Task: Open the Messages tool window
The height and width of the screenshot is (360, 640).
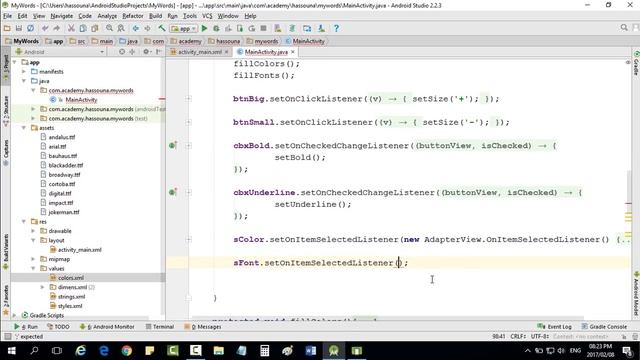Action: (x=203, y=327)
